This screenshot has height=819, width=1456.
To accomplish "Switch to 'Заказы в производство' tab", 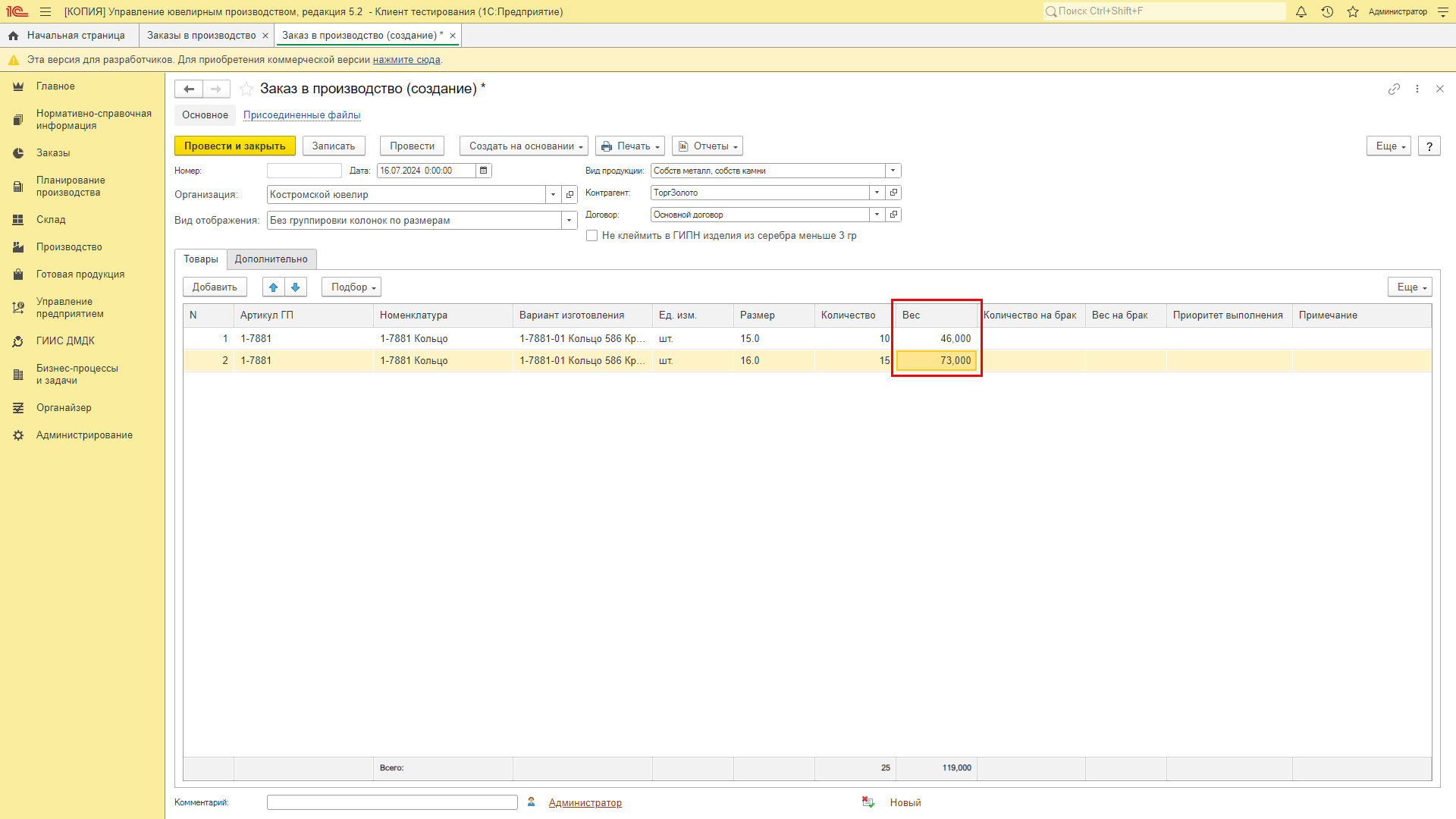I will (202, 36).
